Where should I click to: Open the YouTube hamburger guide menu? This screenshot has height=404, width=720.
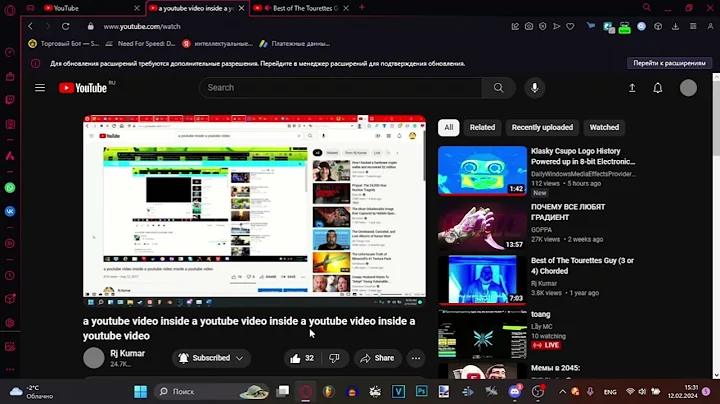click(40, 88)
